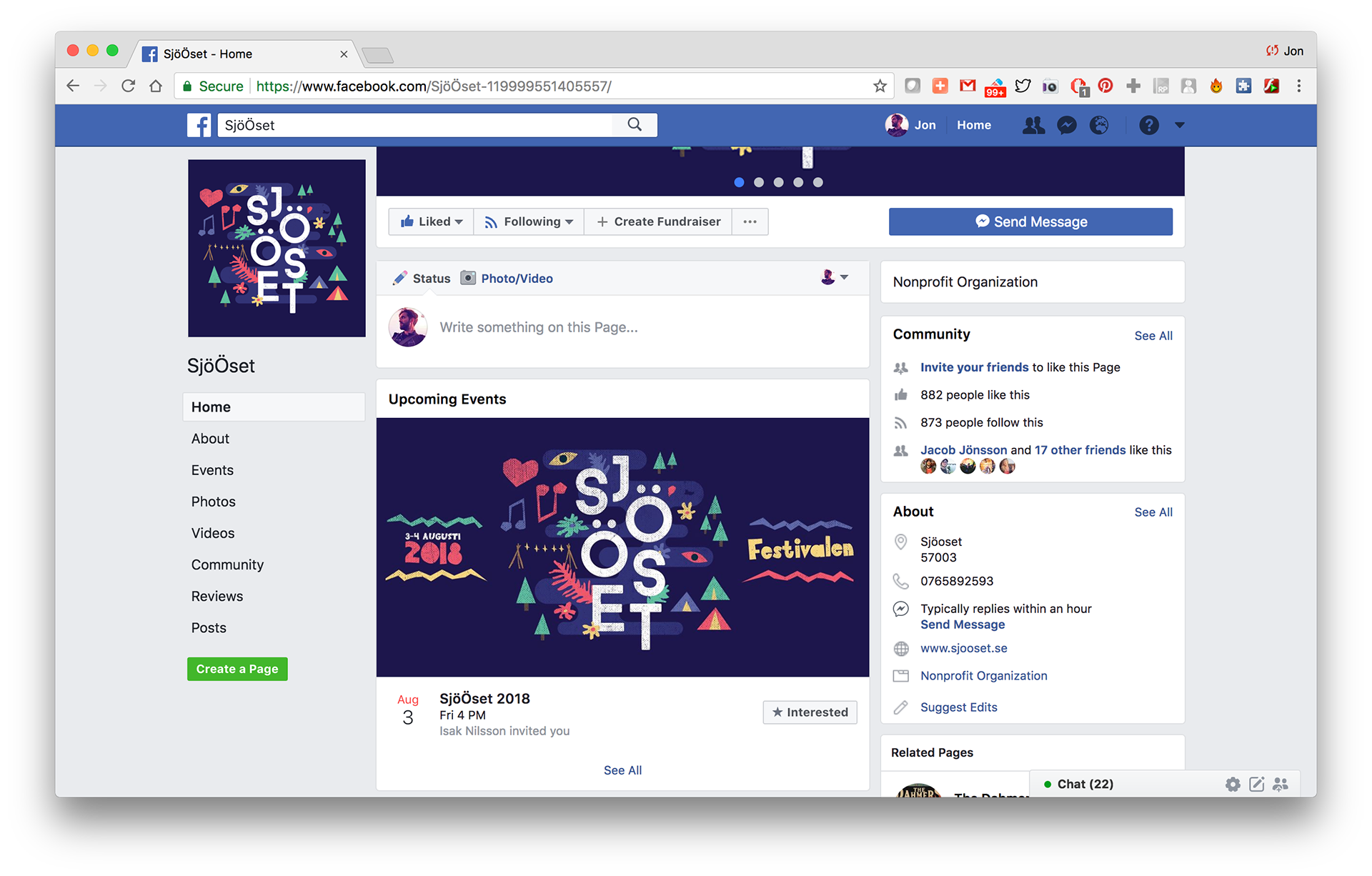
Task: Open chat settings gear icon
Action: (x=1233, y=784)
